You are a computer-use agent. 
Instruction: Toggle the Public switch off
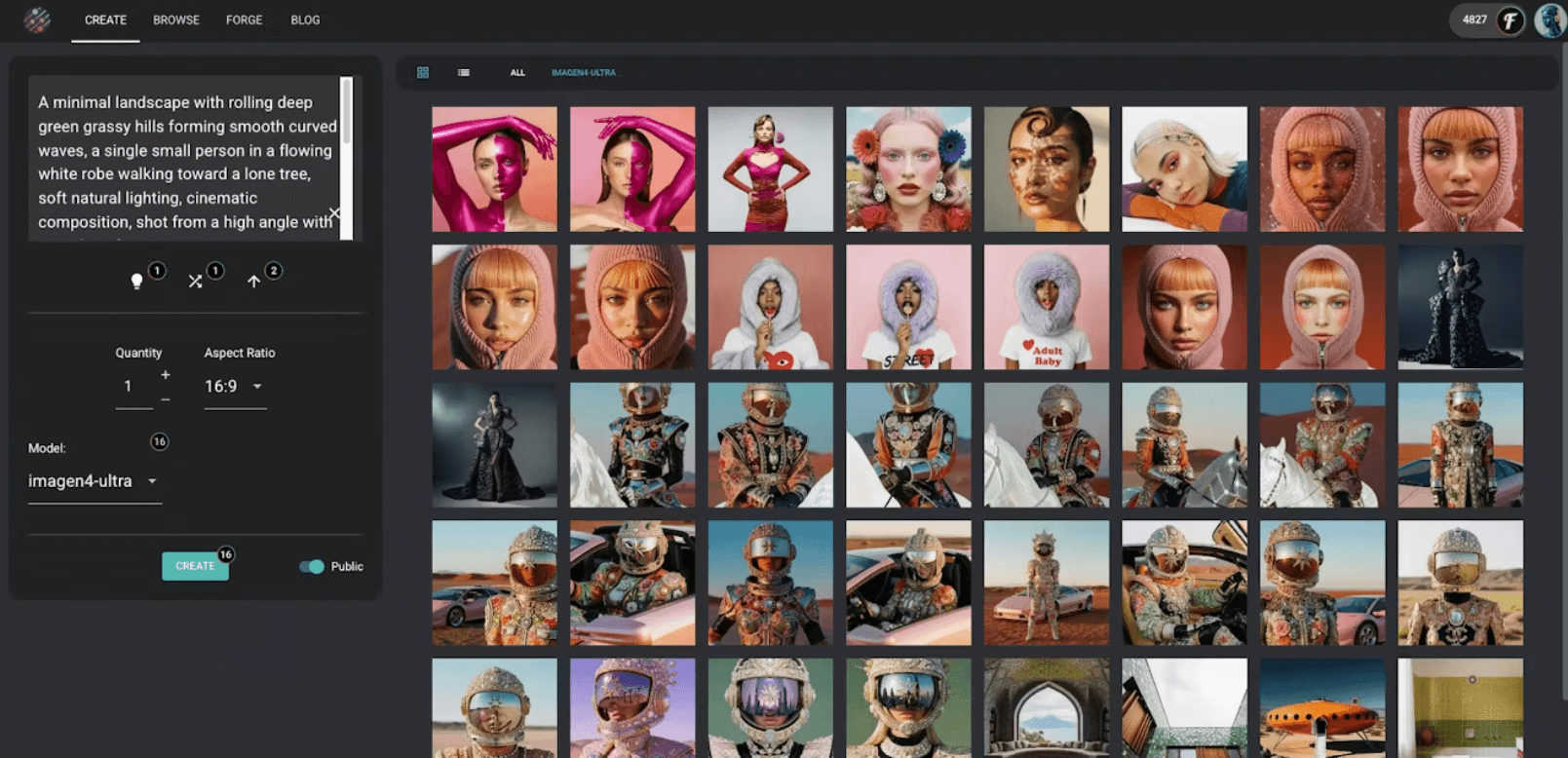[x=312, y=566]
